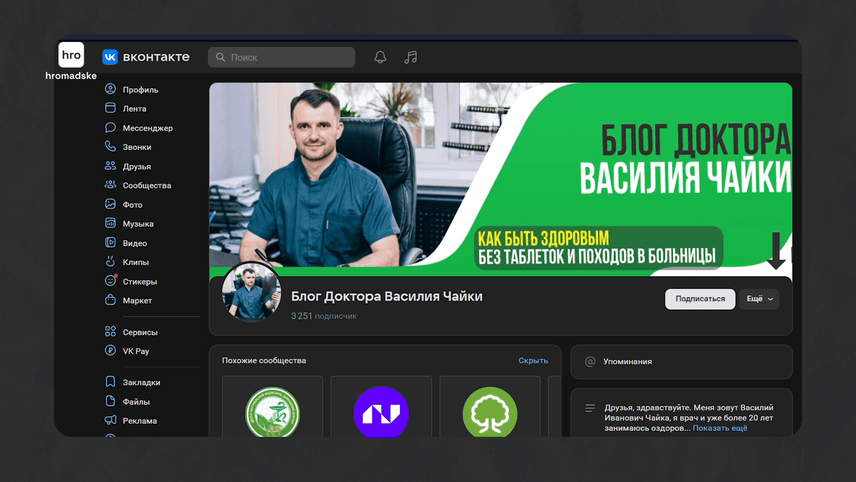
Task: Open the 3 251 подписчик followers link
Action: coord(323,316)
